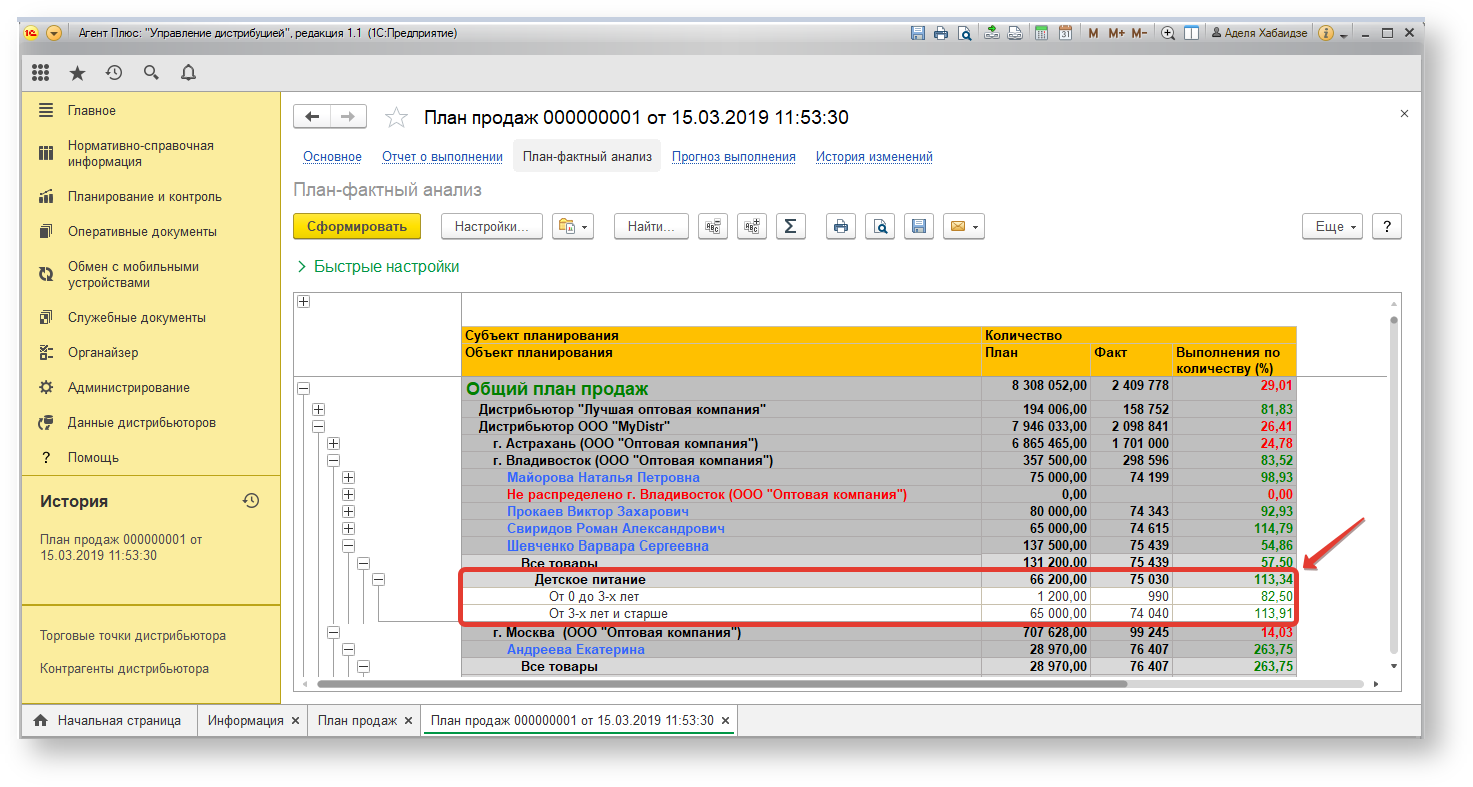Expand the г. Астрахань row

click(x=334, y=443)
